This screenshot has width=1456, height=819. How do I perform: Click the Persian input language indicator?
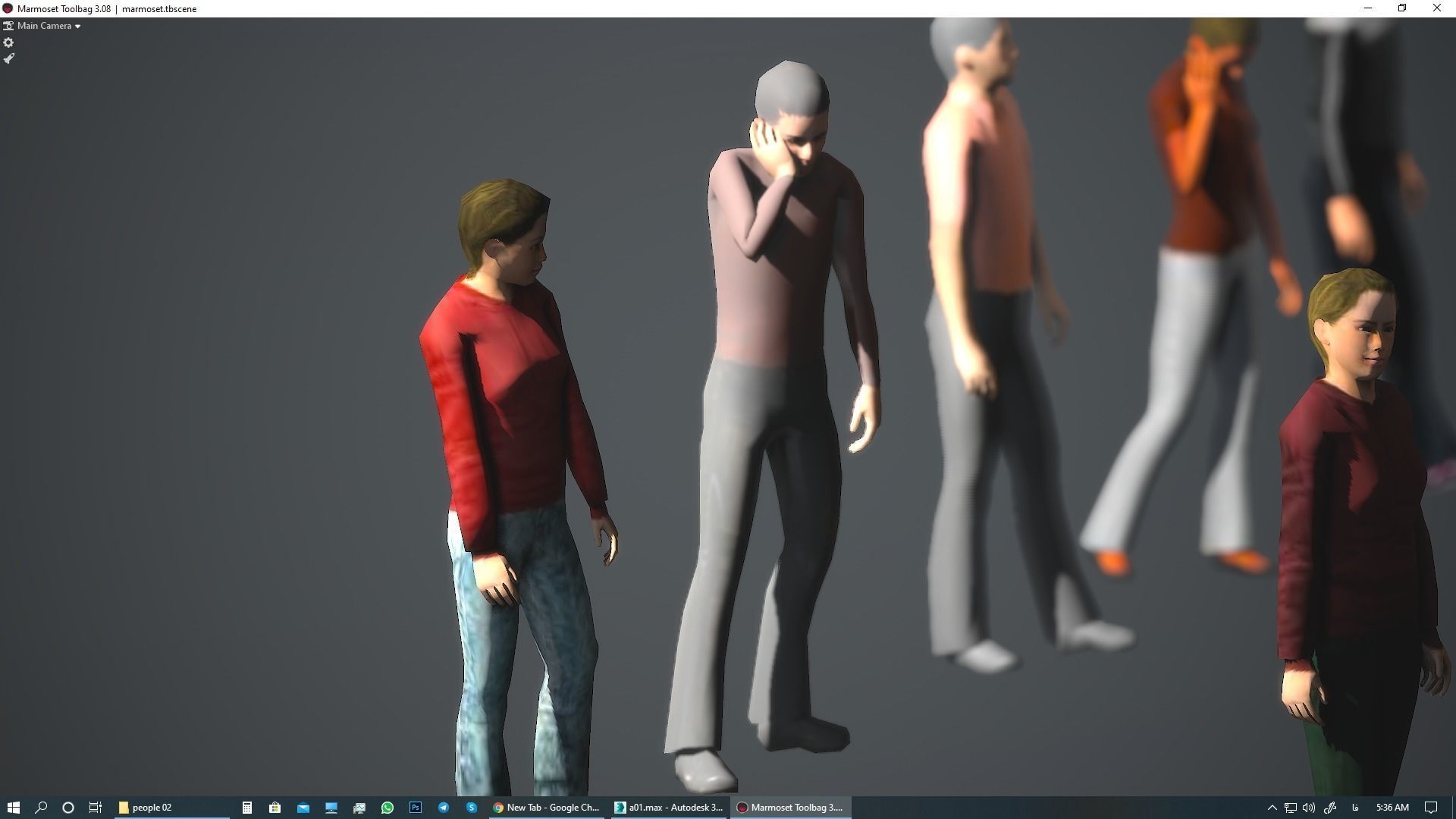(x=1355, y=808)
